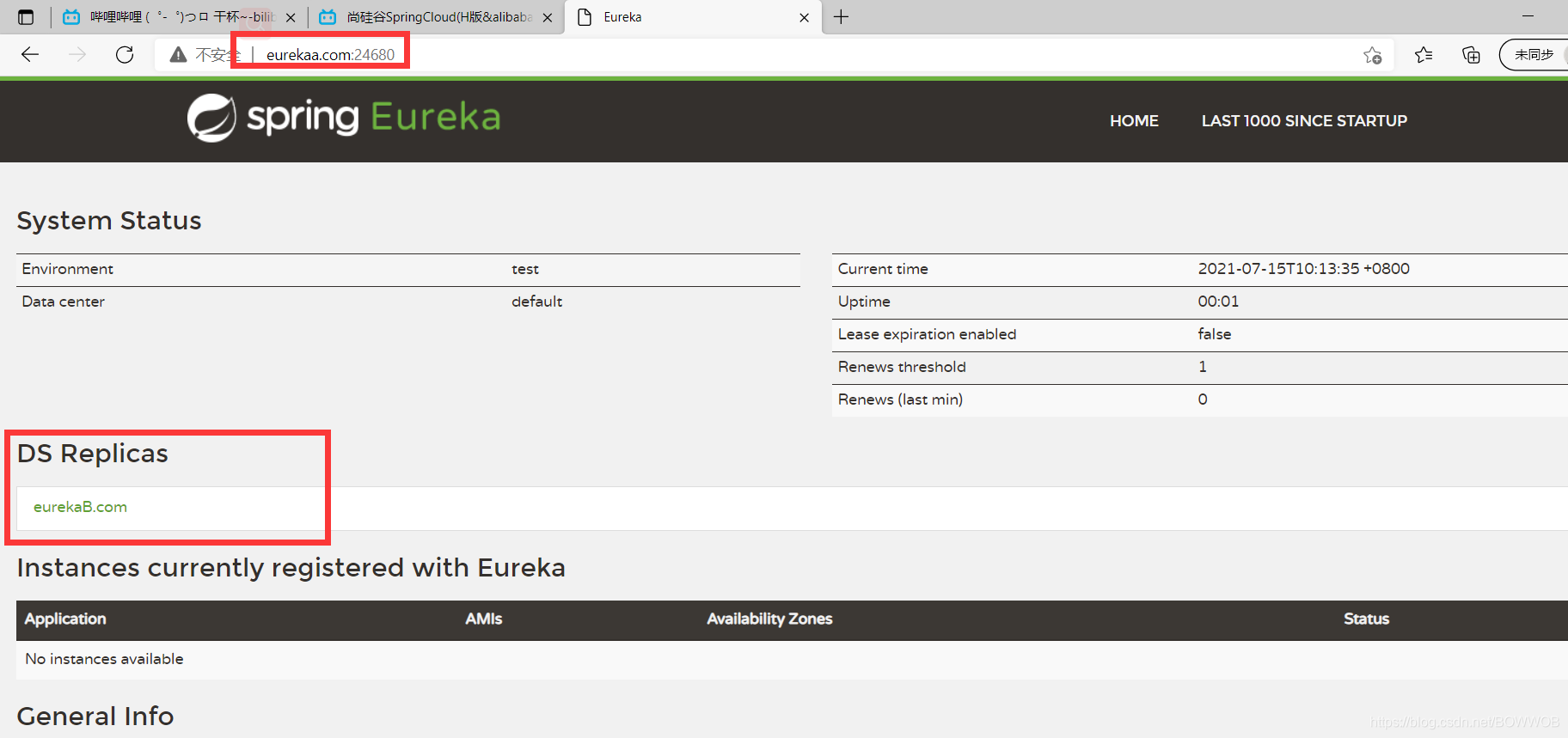Click the Data center value 'default'

(537, 302)
